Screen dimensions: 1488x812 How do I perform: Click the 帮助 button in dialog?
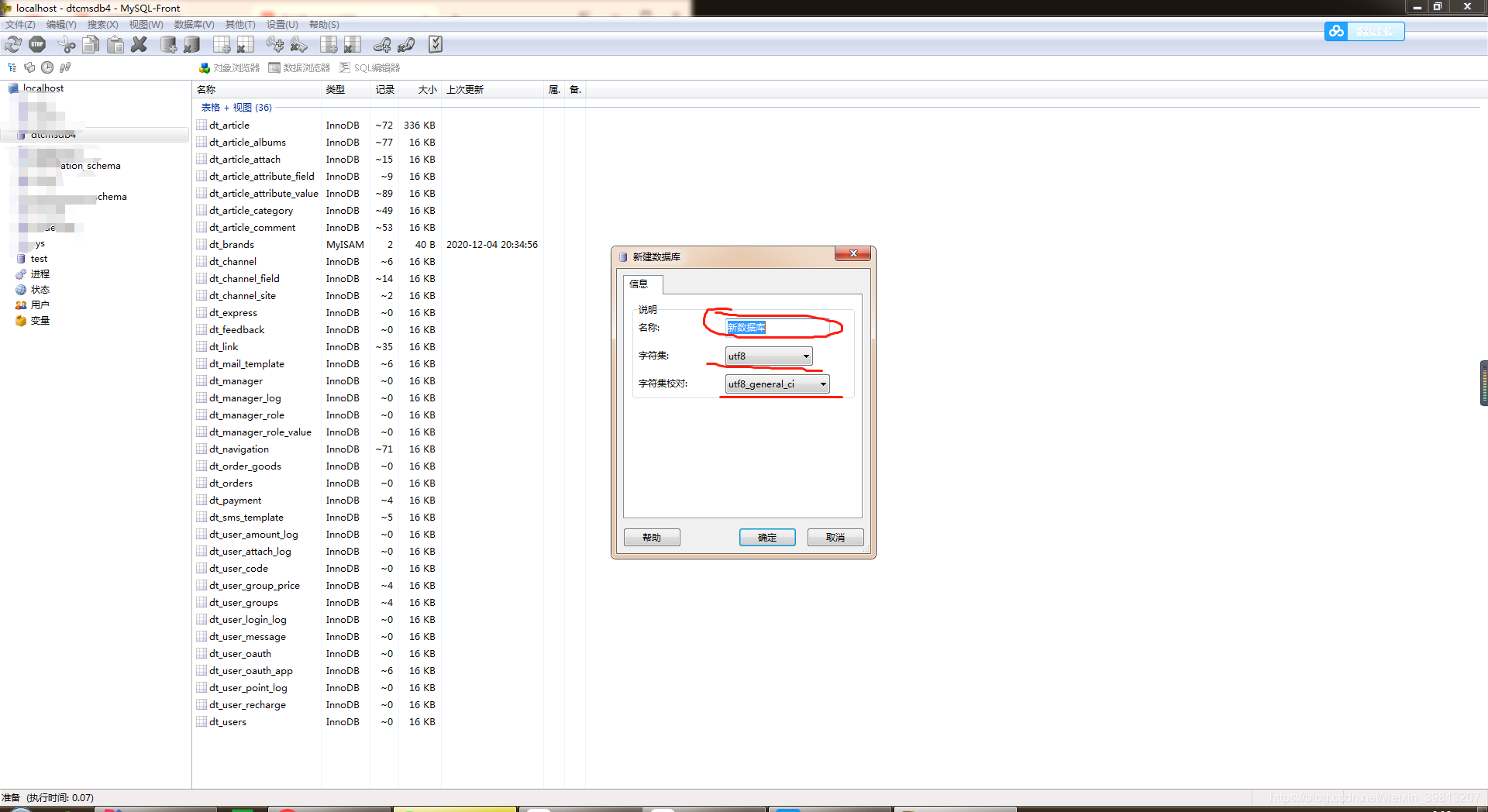(652, 538)
